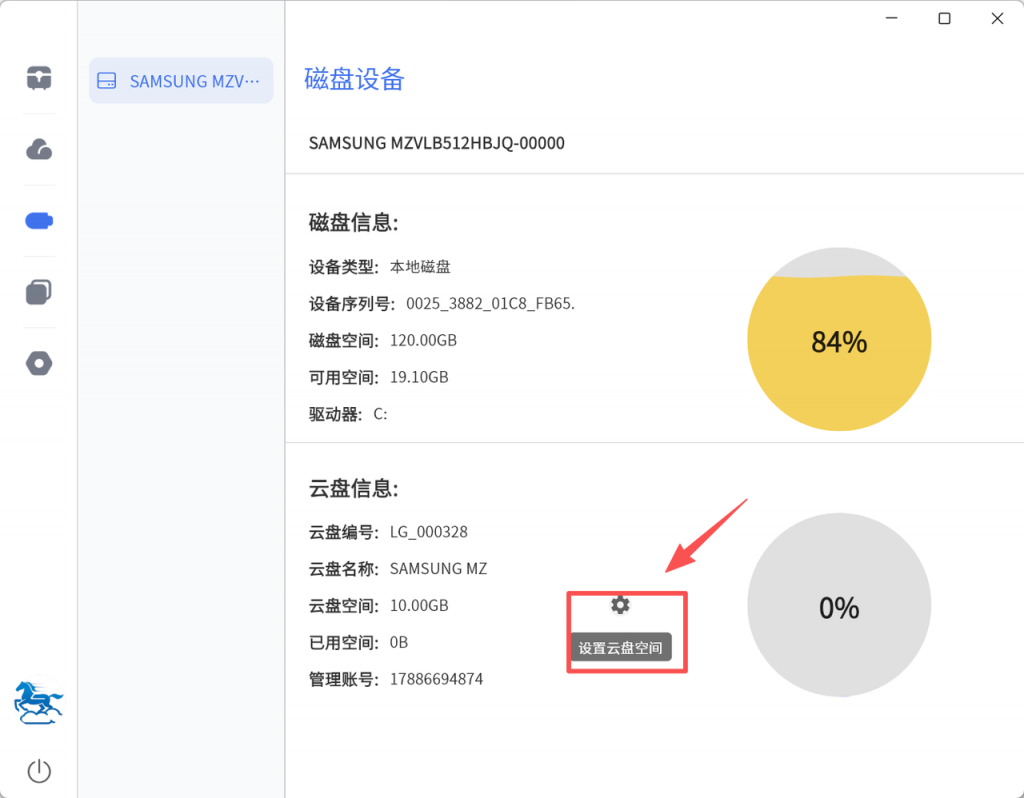
Task: Open the cloud section in sidebar
Action: [39, 150]
